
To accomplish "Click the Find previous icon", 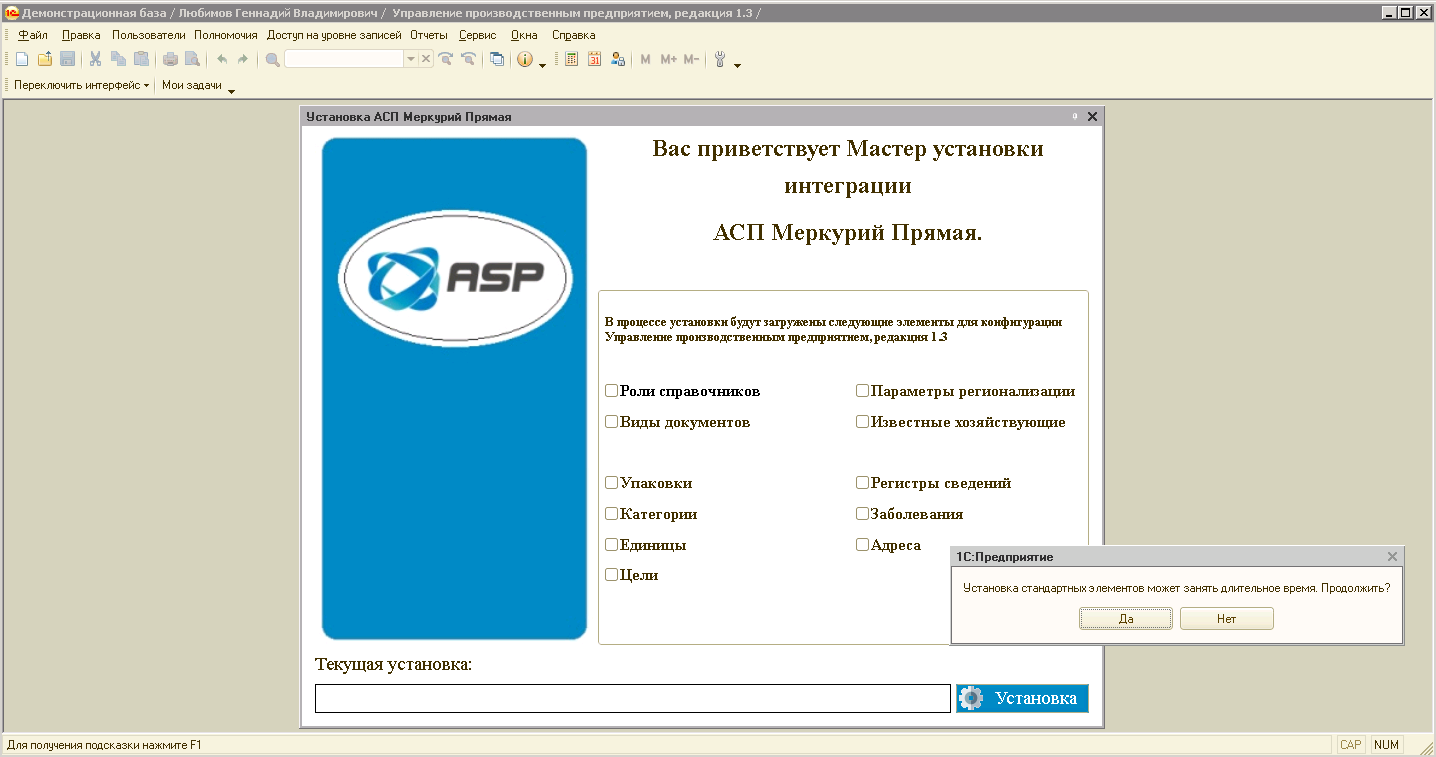I will click(x=468, y=59).
